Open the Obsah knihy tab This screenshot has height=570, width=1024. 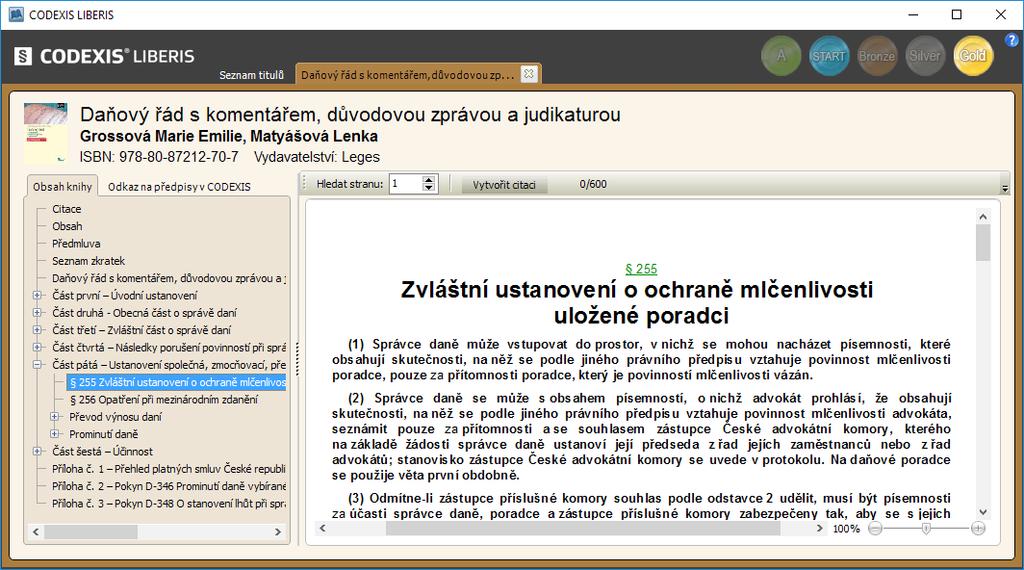click(62, 186)
